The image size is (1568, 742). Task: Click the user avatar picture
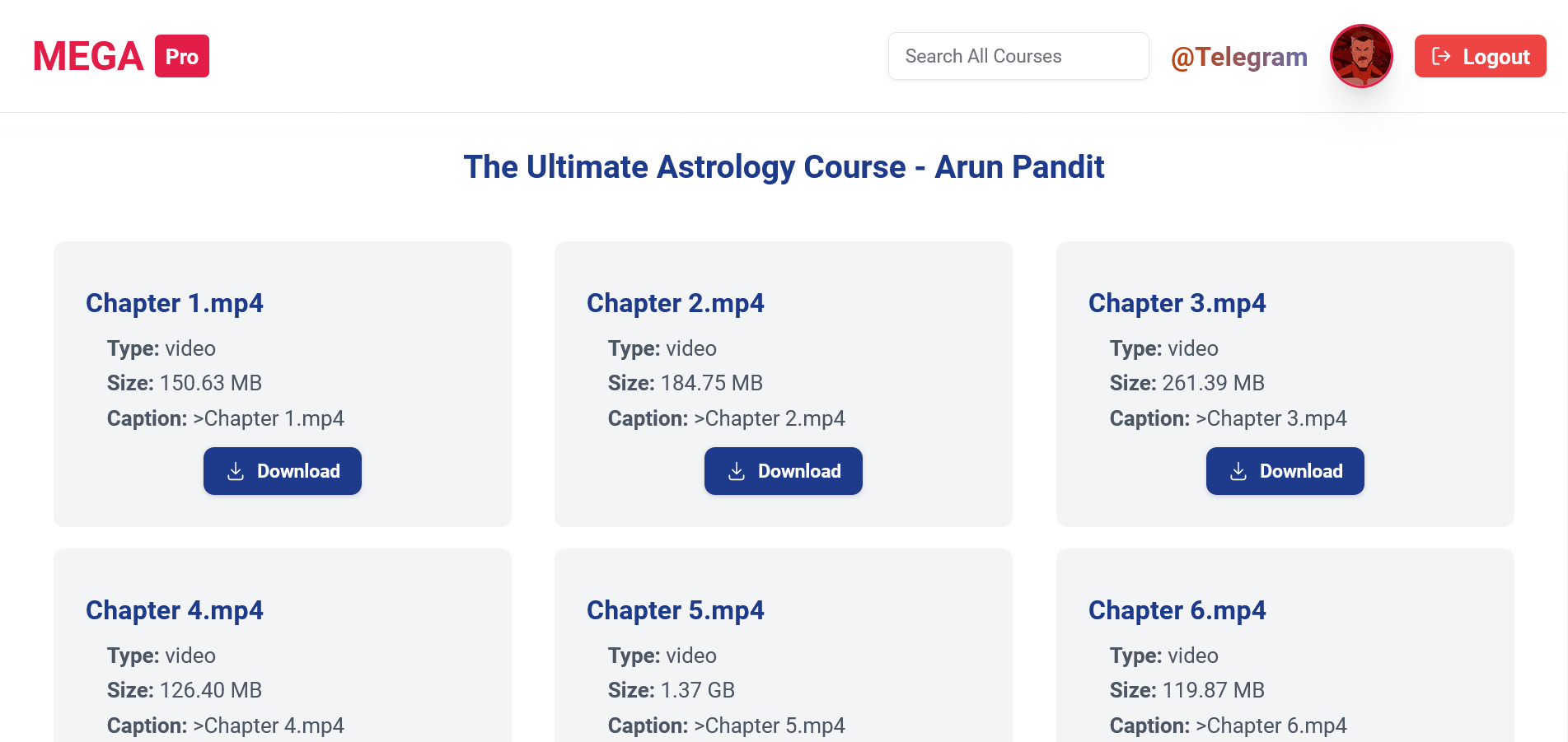coord(1361,56)
